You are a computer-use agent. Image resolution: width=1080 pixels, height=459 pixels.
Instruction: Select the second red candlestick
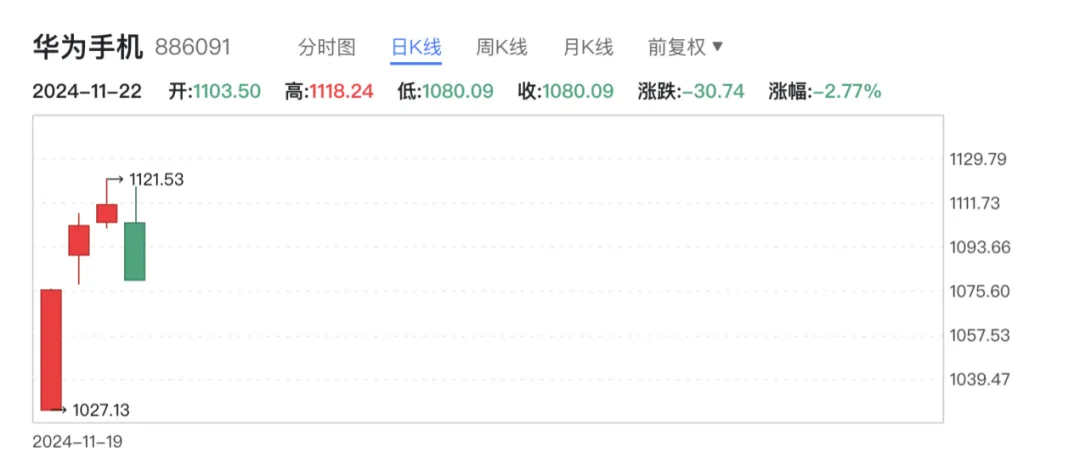[x=79, y=241]
